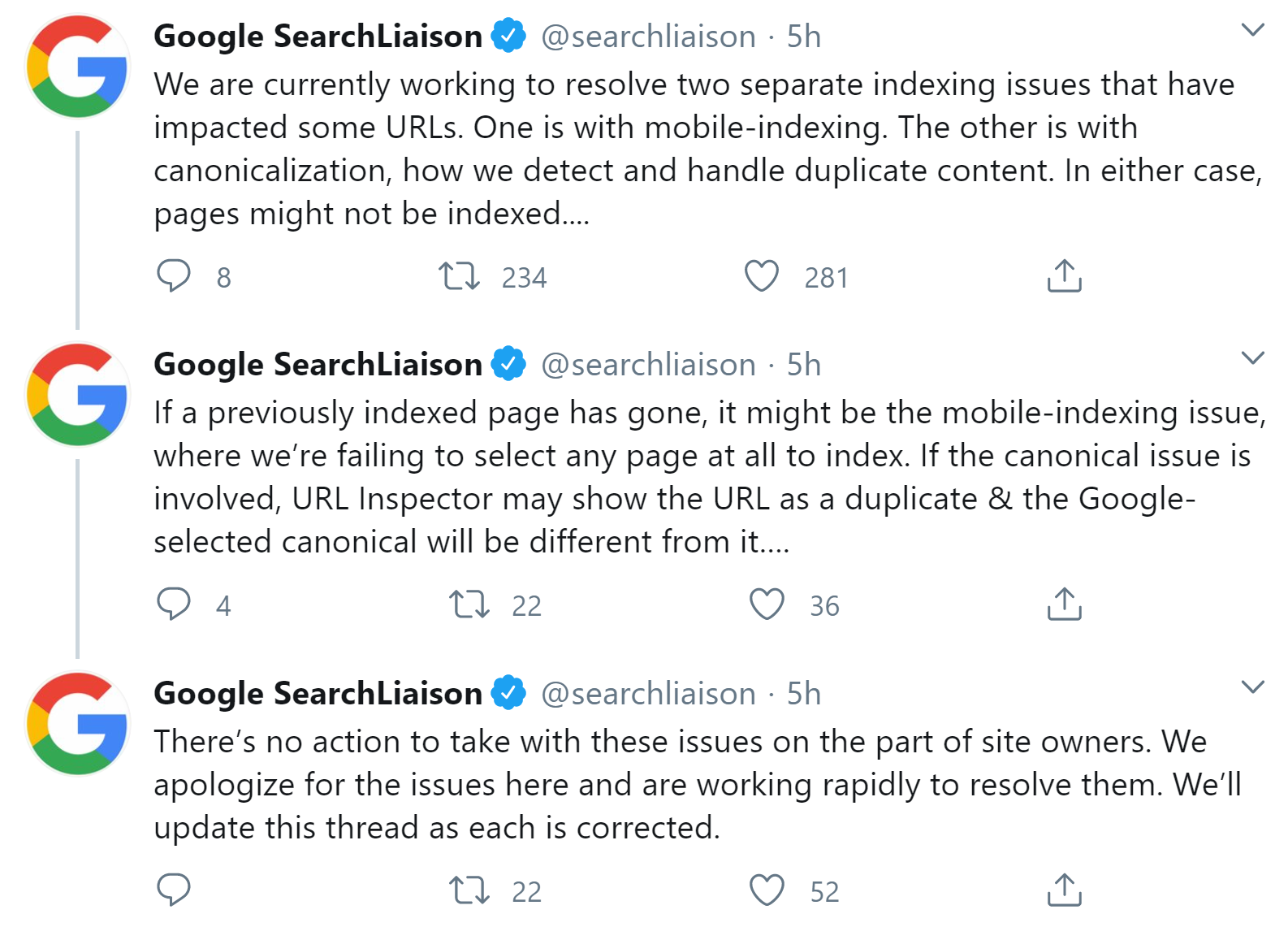Open the caret menu on the third tweet
The height and width of the screenshot is (927, 1288).
[x=1253, y=687]
